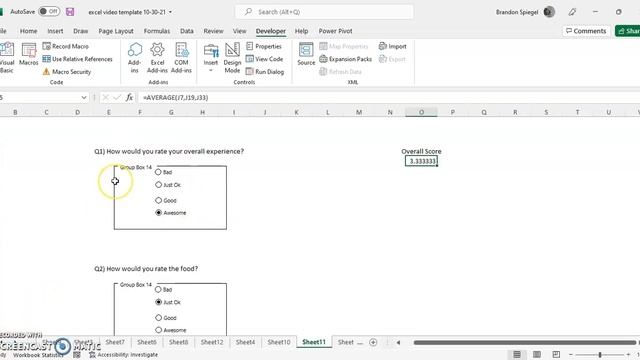Viewport: 640px width, 360px height.
Task: Click zoom out minus button
Action: 571,355
